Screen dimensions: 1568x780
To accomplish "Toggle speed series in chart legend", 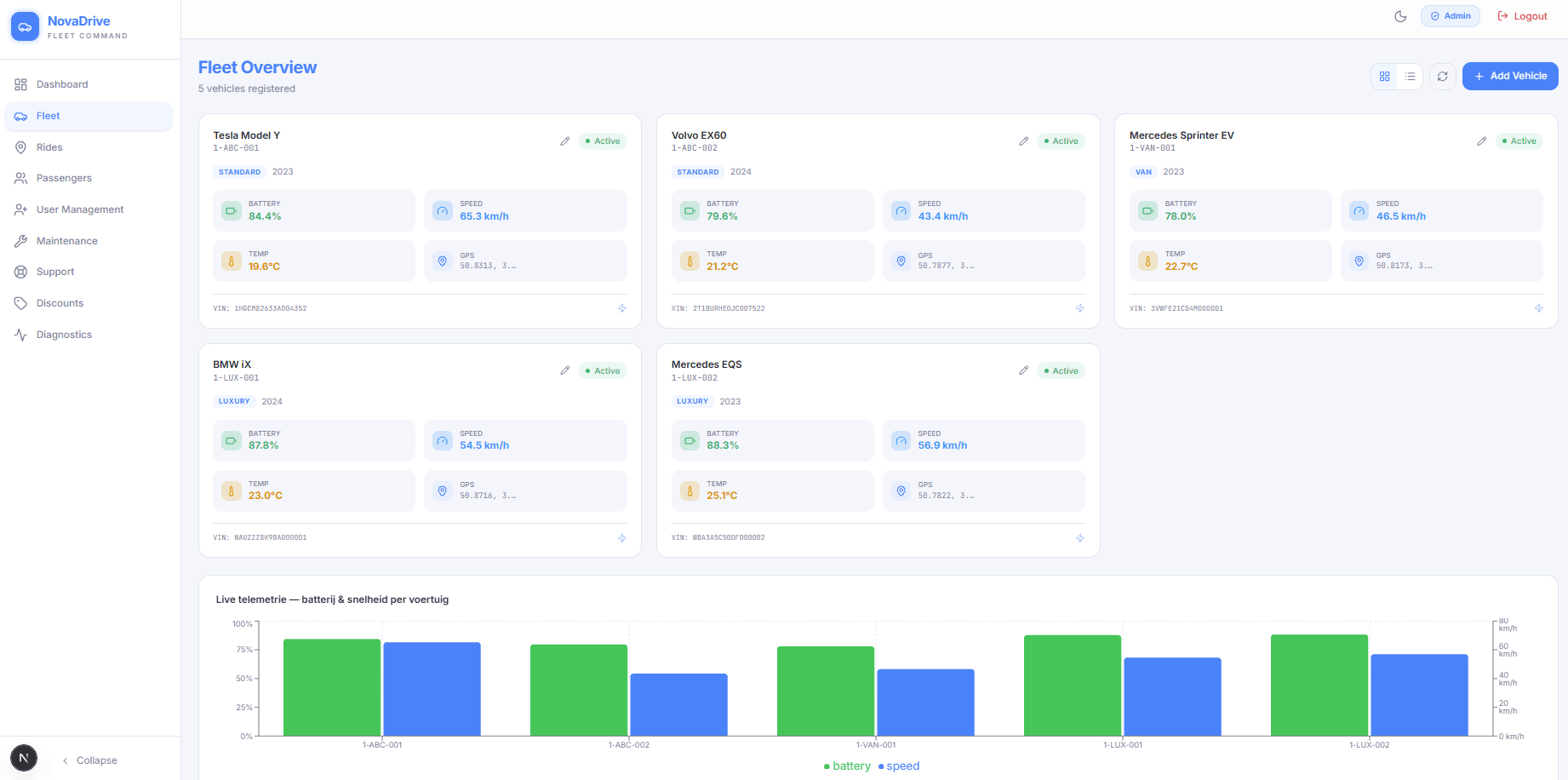I will point(899,766).
